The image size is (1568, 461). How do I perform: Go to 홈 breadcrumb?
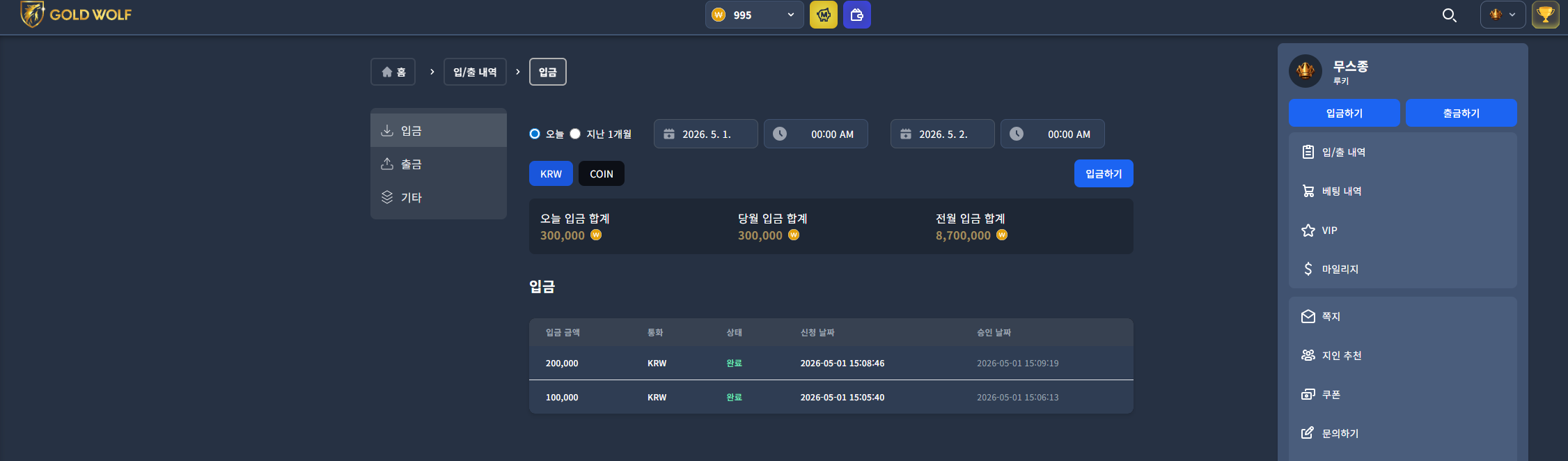[393, 72]
